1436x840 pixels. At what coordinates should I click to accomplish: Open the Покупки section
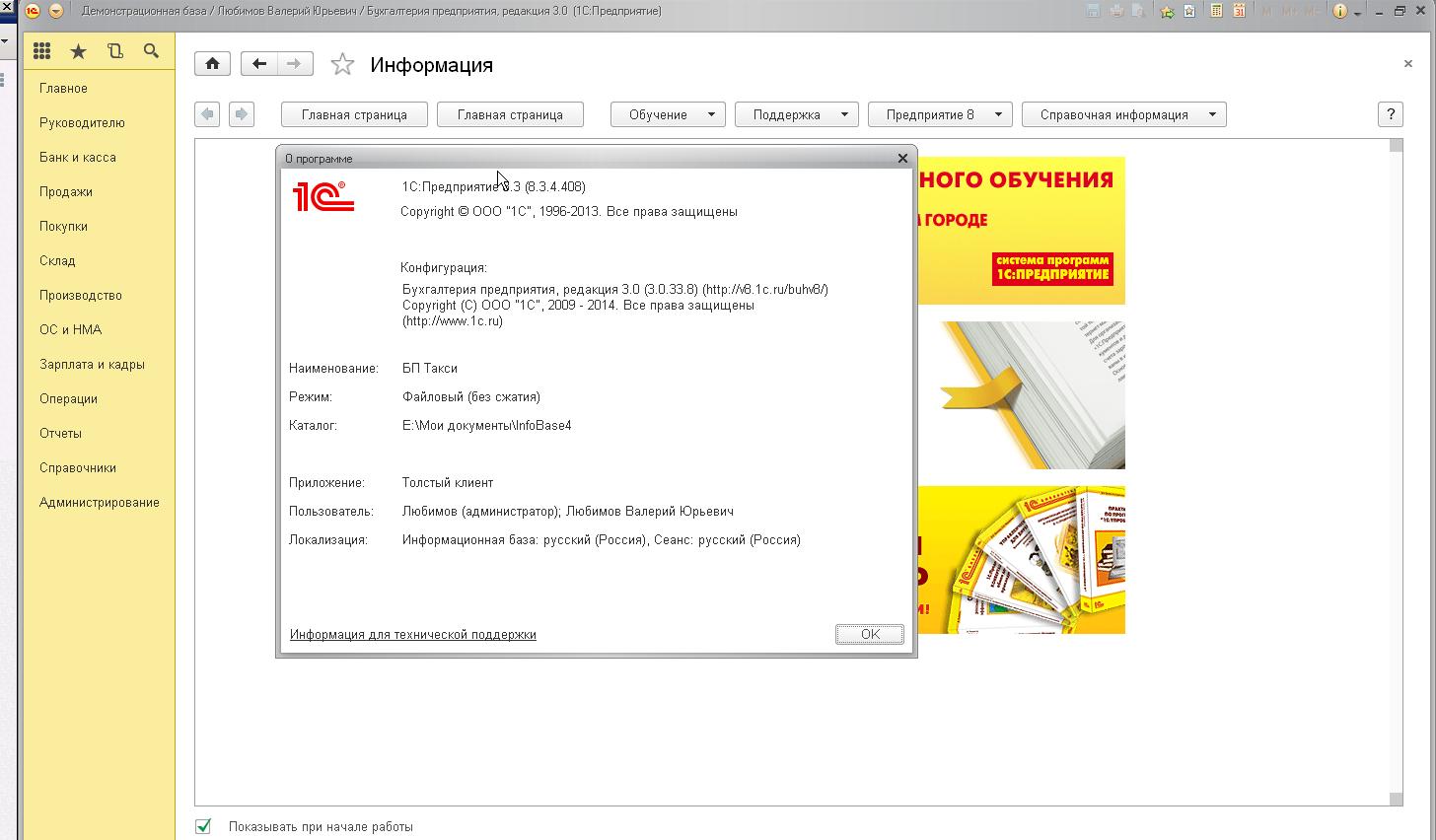[63, 226]
